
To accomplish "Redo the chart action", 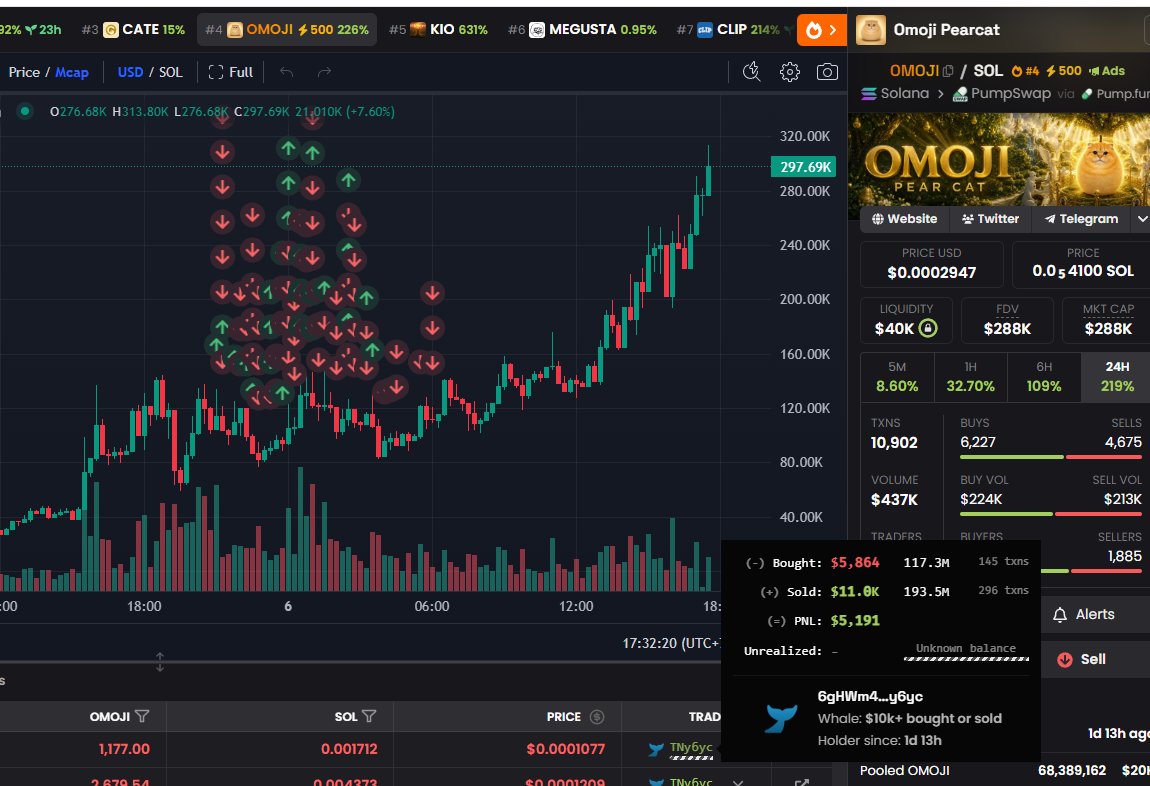I will 324,72.
